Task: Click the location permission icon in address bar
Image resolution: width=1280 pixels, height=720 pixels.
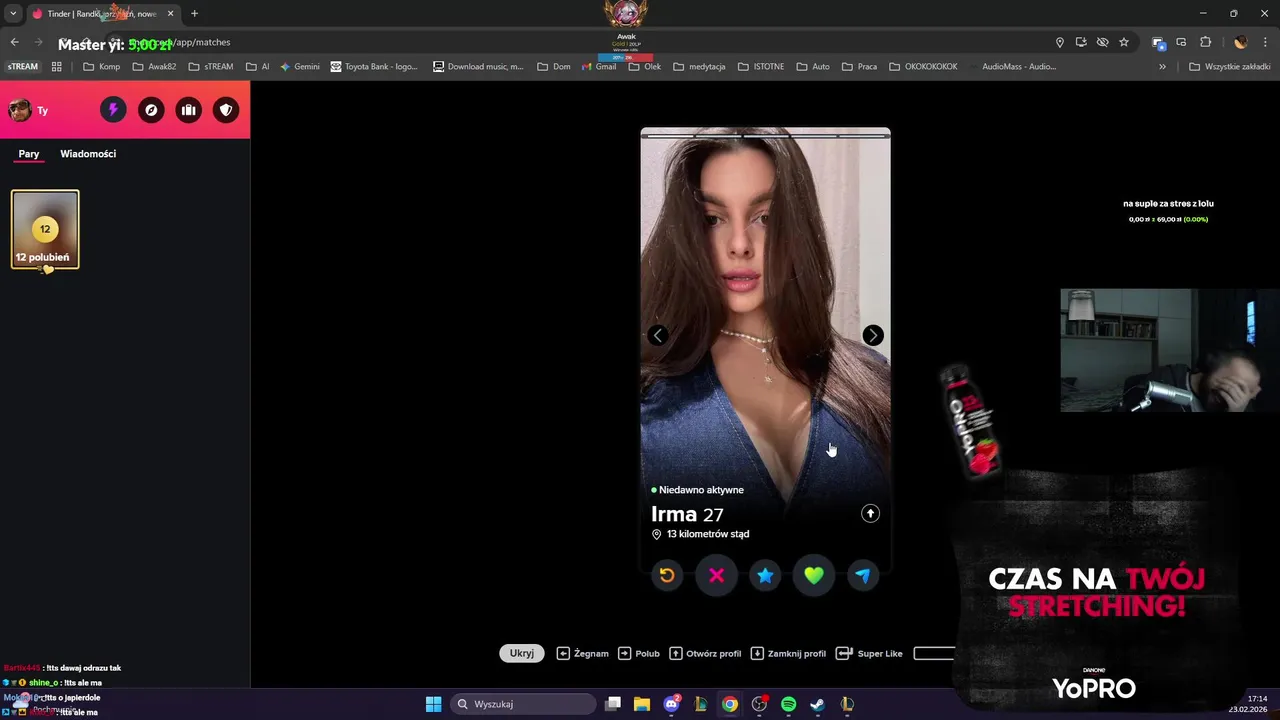Action: click(x=1060, y=42)
